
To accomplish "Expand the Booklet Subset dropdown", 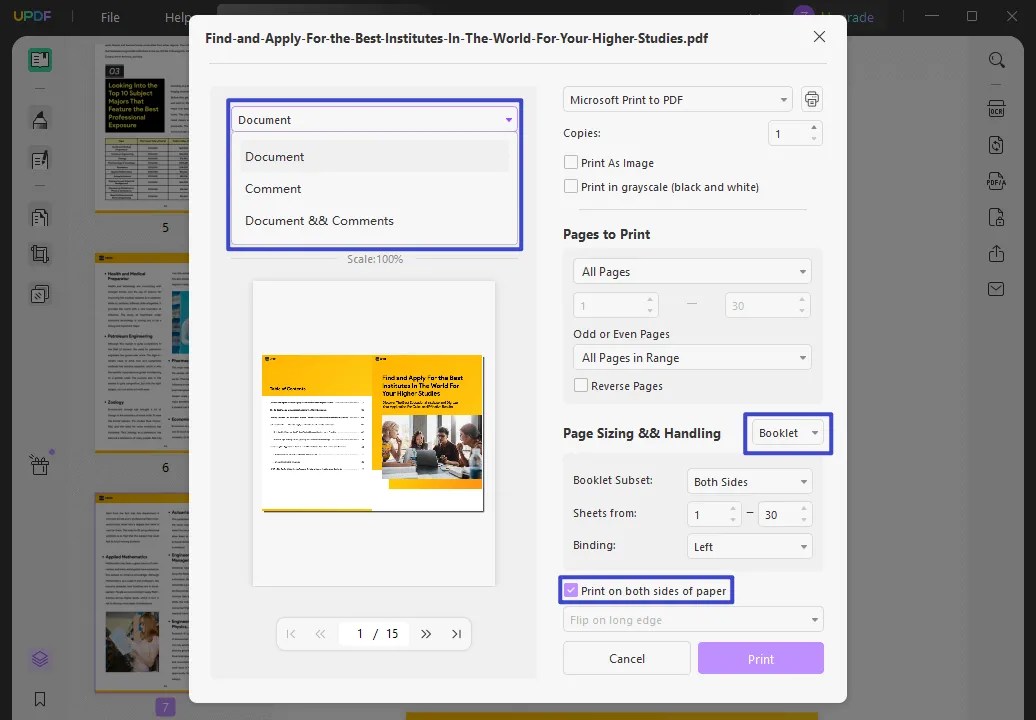I will (749, 481).
